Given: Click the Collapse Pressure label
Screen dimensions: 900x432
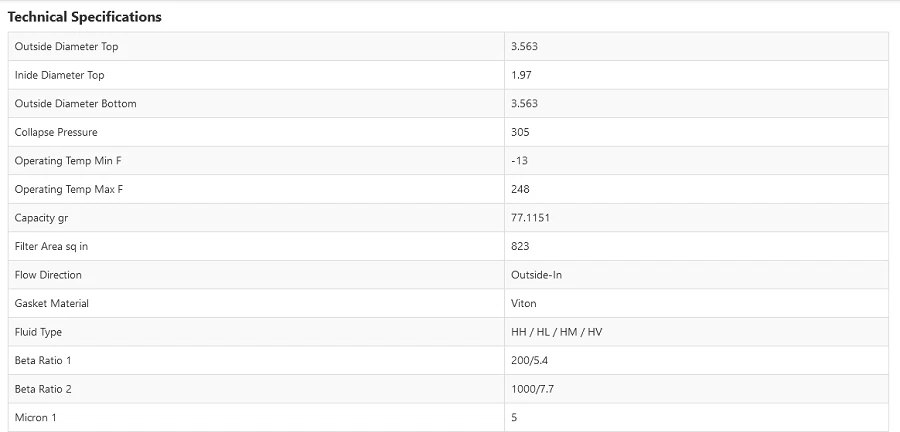Looking at the screenshot, I should coord(56,132).
